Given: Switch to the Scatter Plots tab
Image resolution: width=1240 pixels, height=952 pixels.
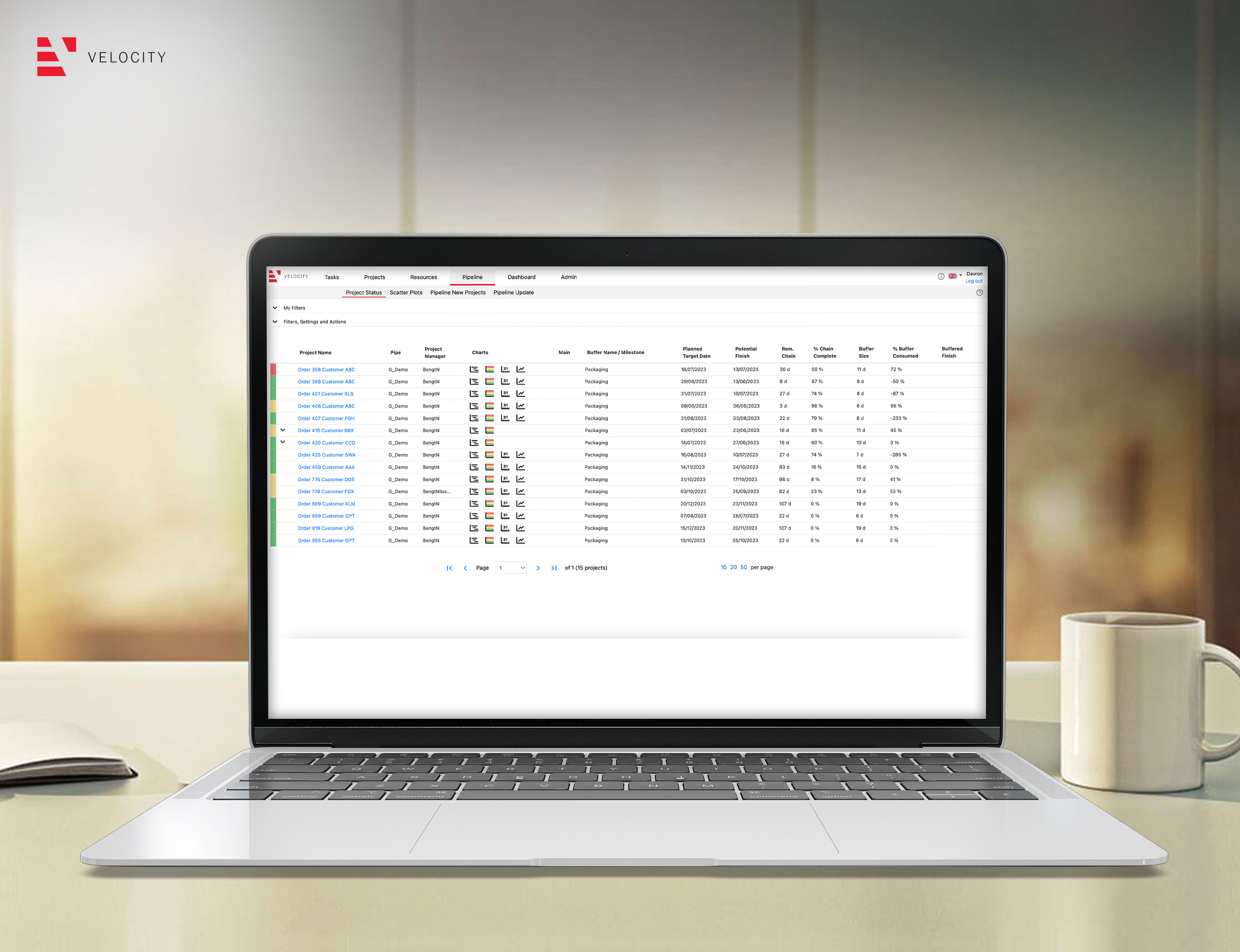Looking at the screenshot, I should [406, 292].
